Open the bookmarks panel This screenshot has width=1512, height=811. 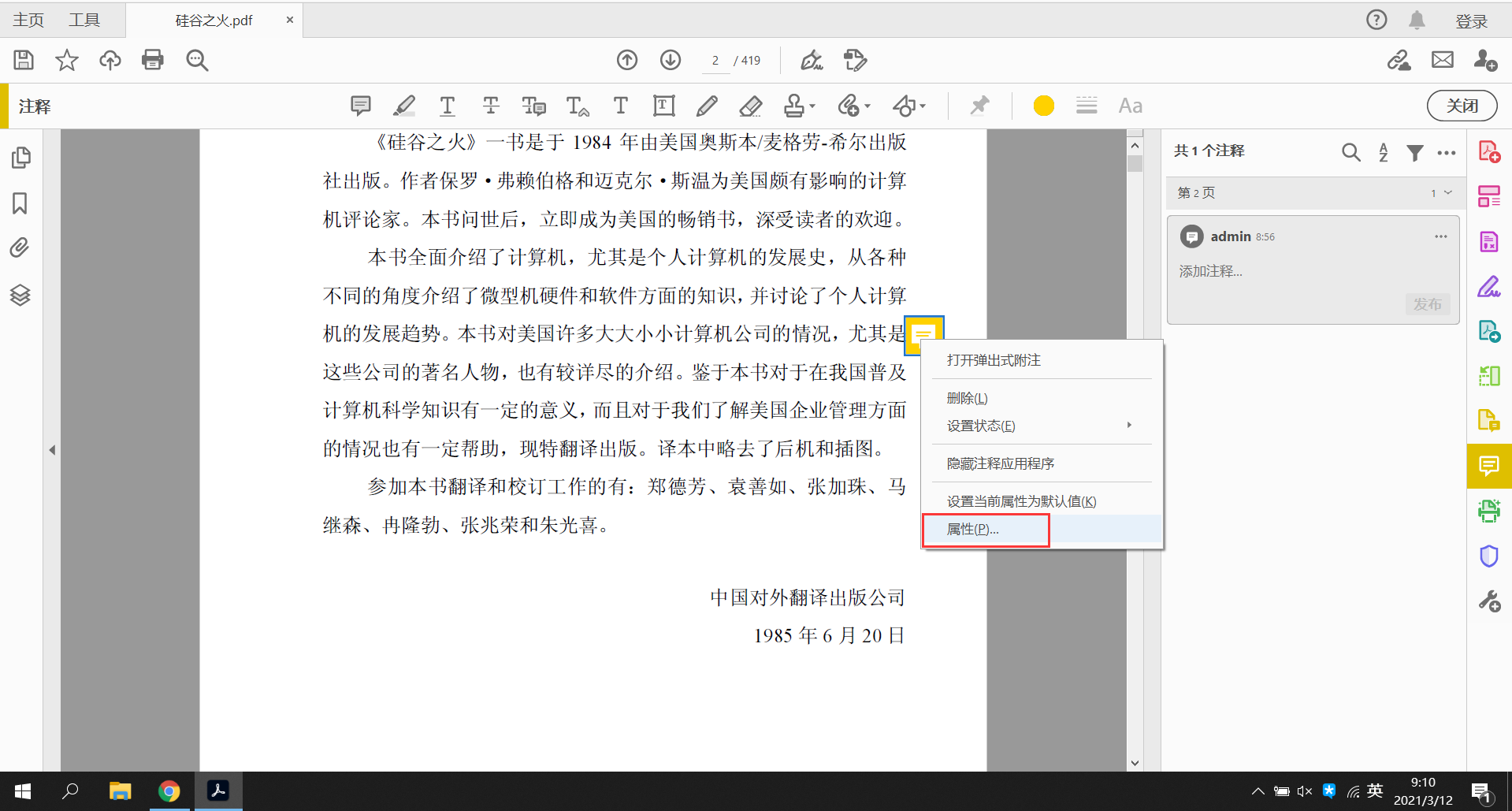pyautogui.click(x=20, y=203)
